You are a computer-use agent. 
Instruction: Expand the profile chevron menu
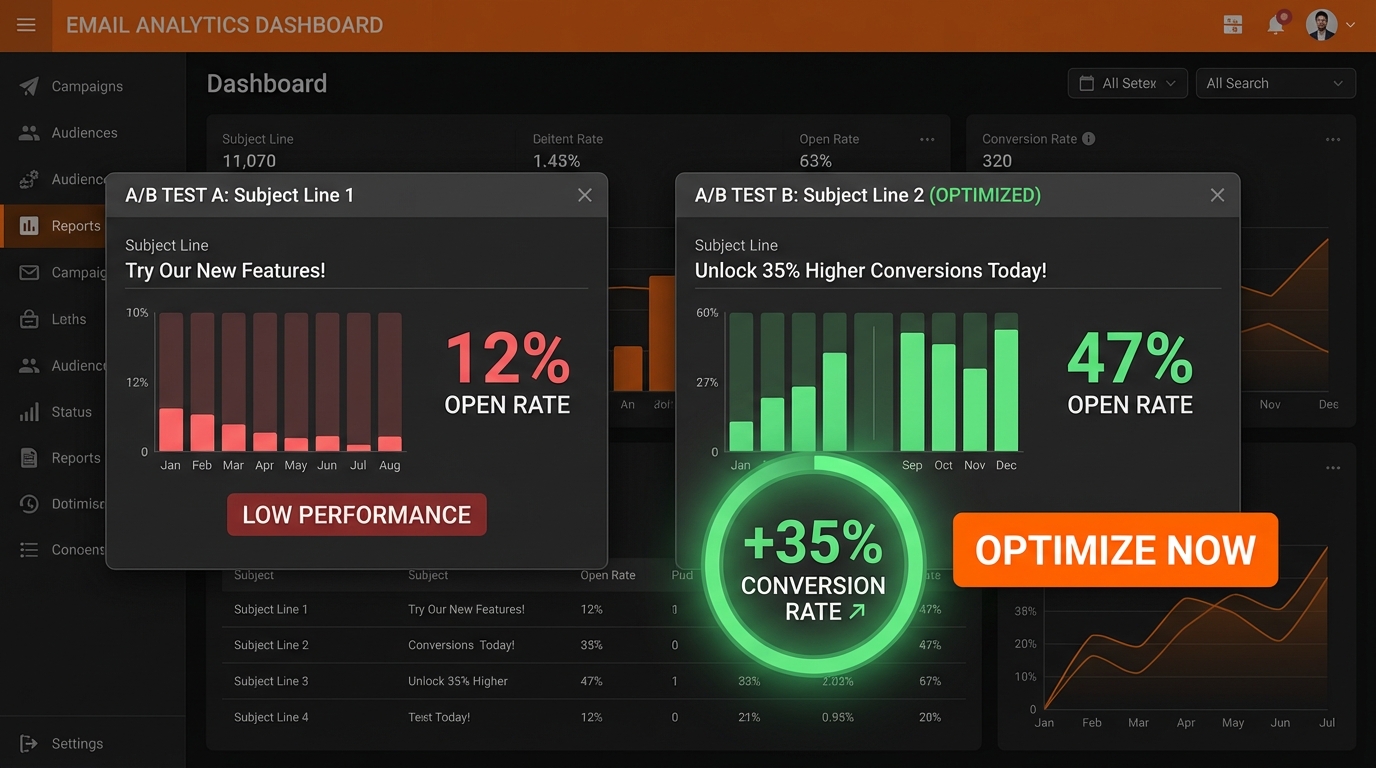point(1351,25)
